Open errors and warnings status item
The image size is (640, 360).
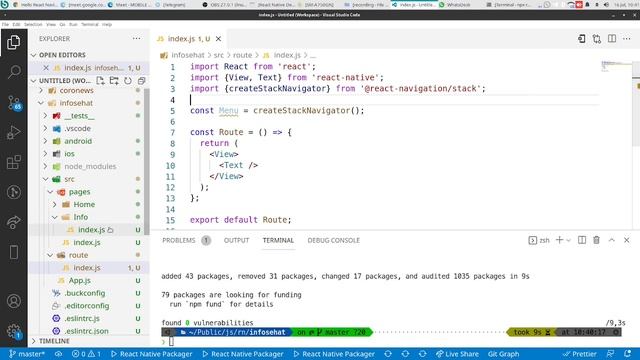tap(86, 354)
